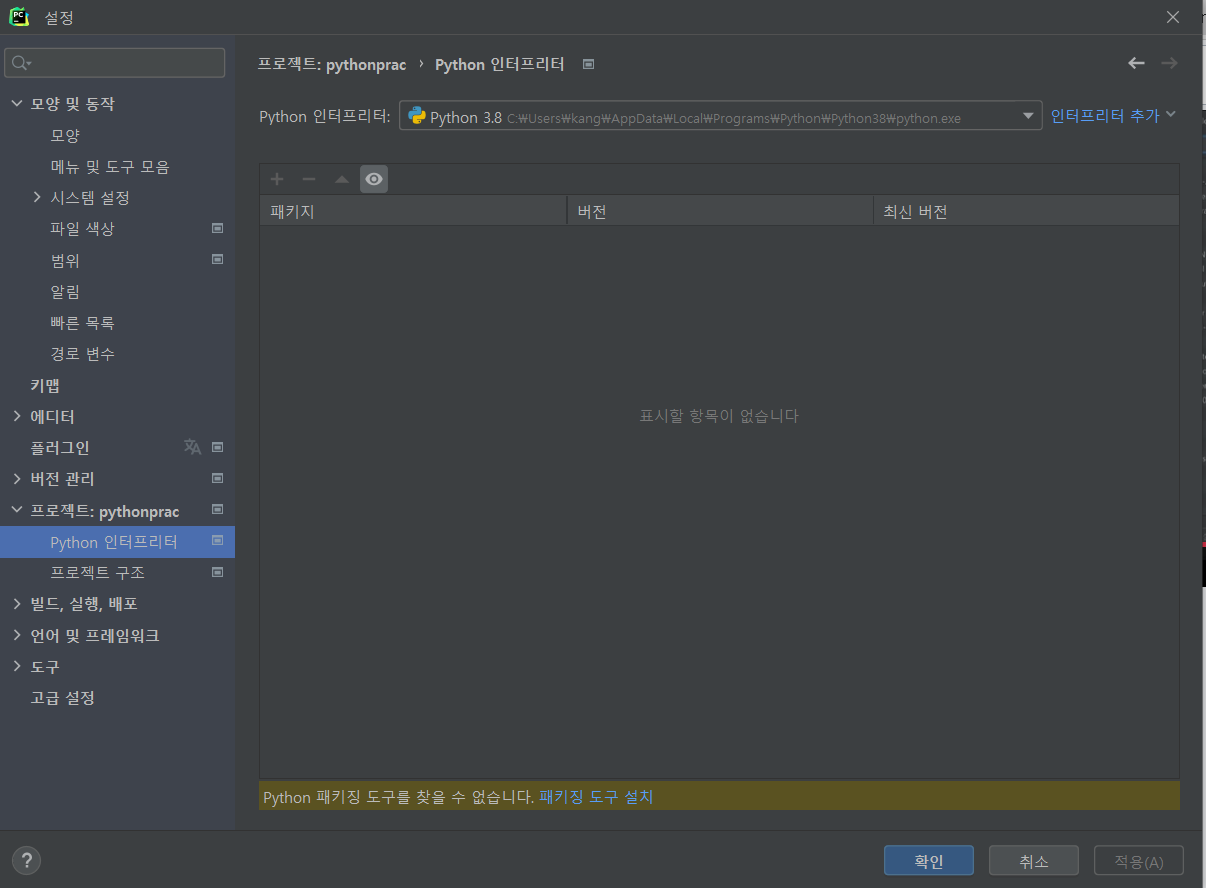Expand the 에디터 section

point(17,416)
